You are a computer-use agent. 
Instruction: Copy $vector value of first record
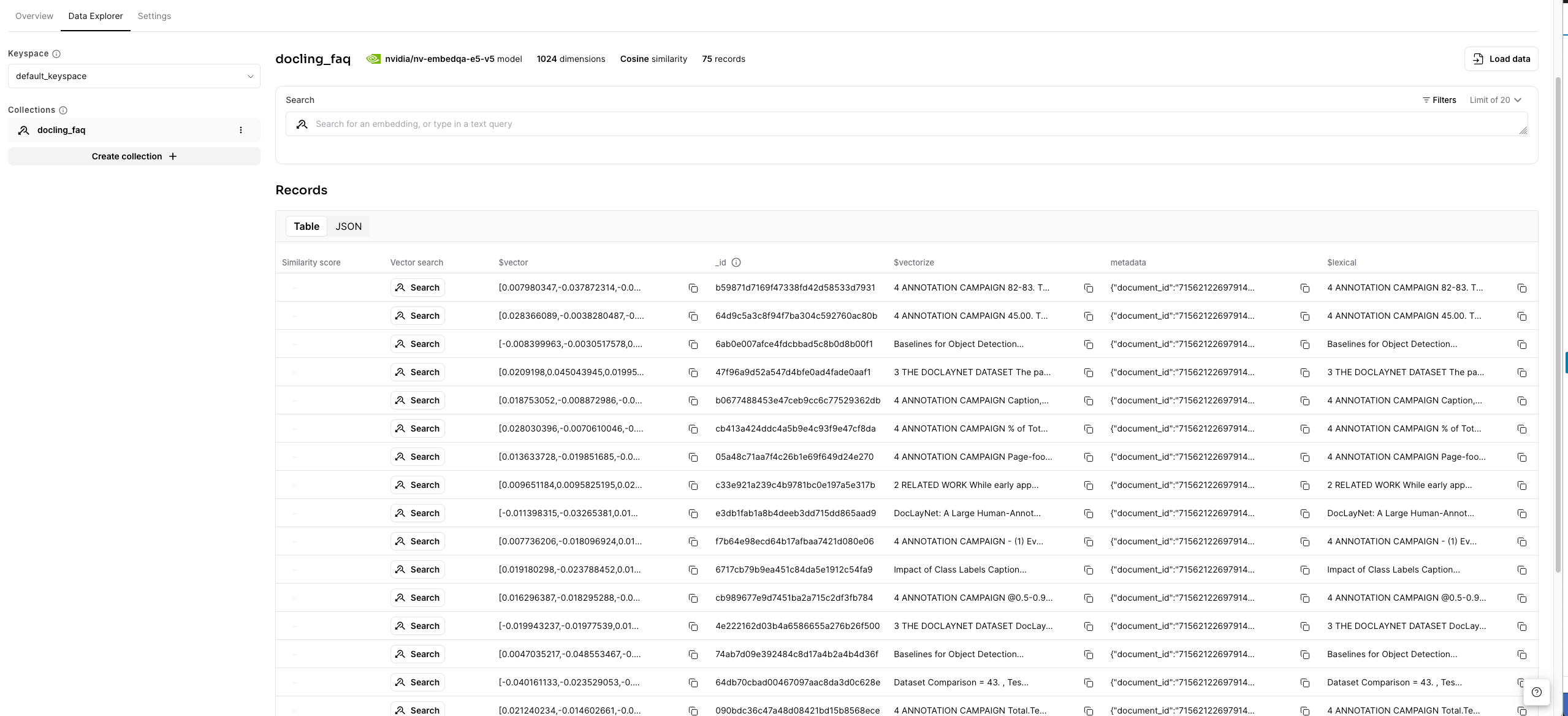click(693, 288)
